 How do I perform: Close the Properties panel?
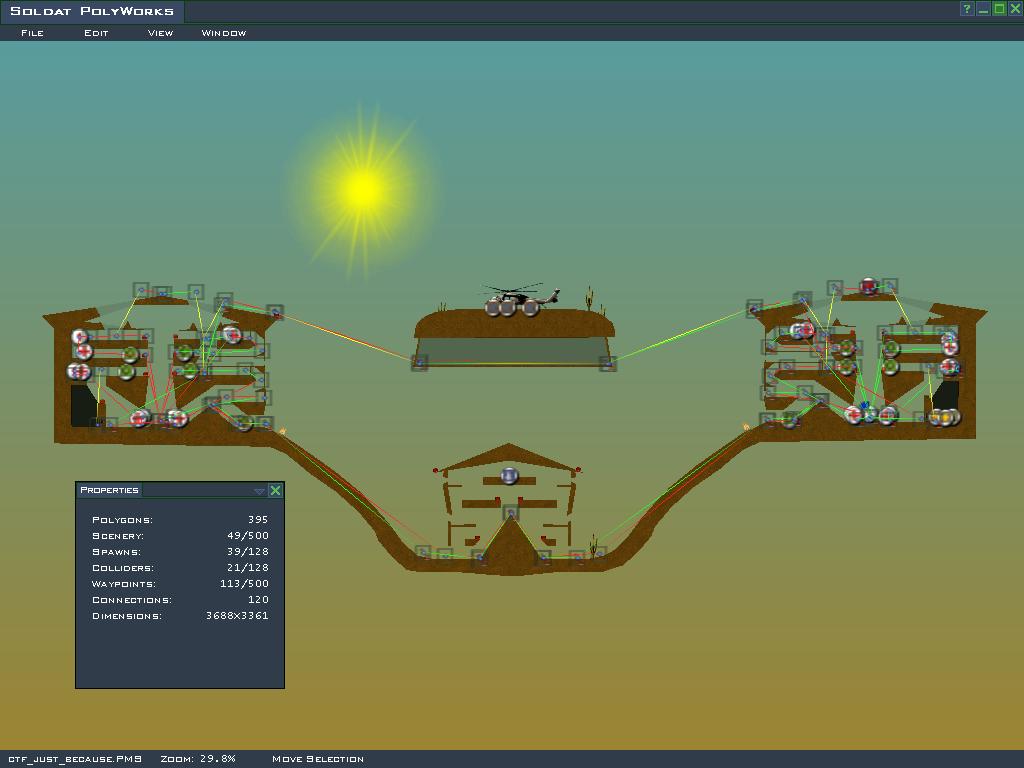click(275, 490)
